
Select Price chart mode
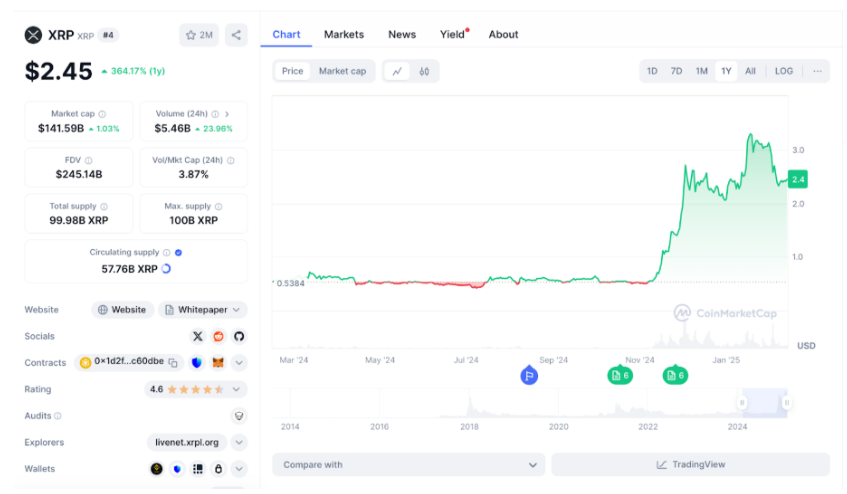(x=292, y=71)
